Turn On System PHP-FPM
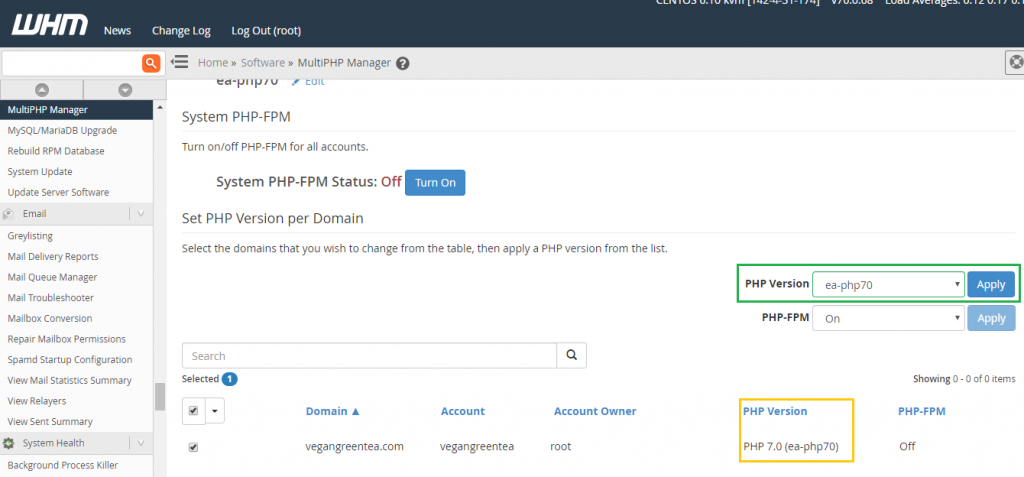1024x477 pixels. click(435, 183)
